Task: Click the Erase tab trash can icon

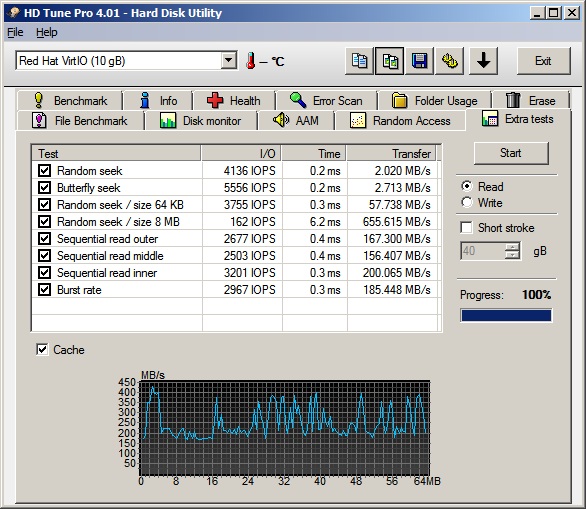Action: [513, 100]
